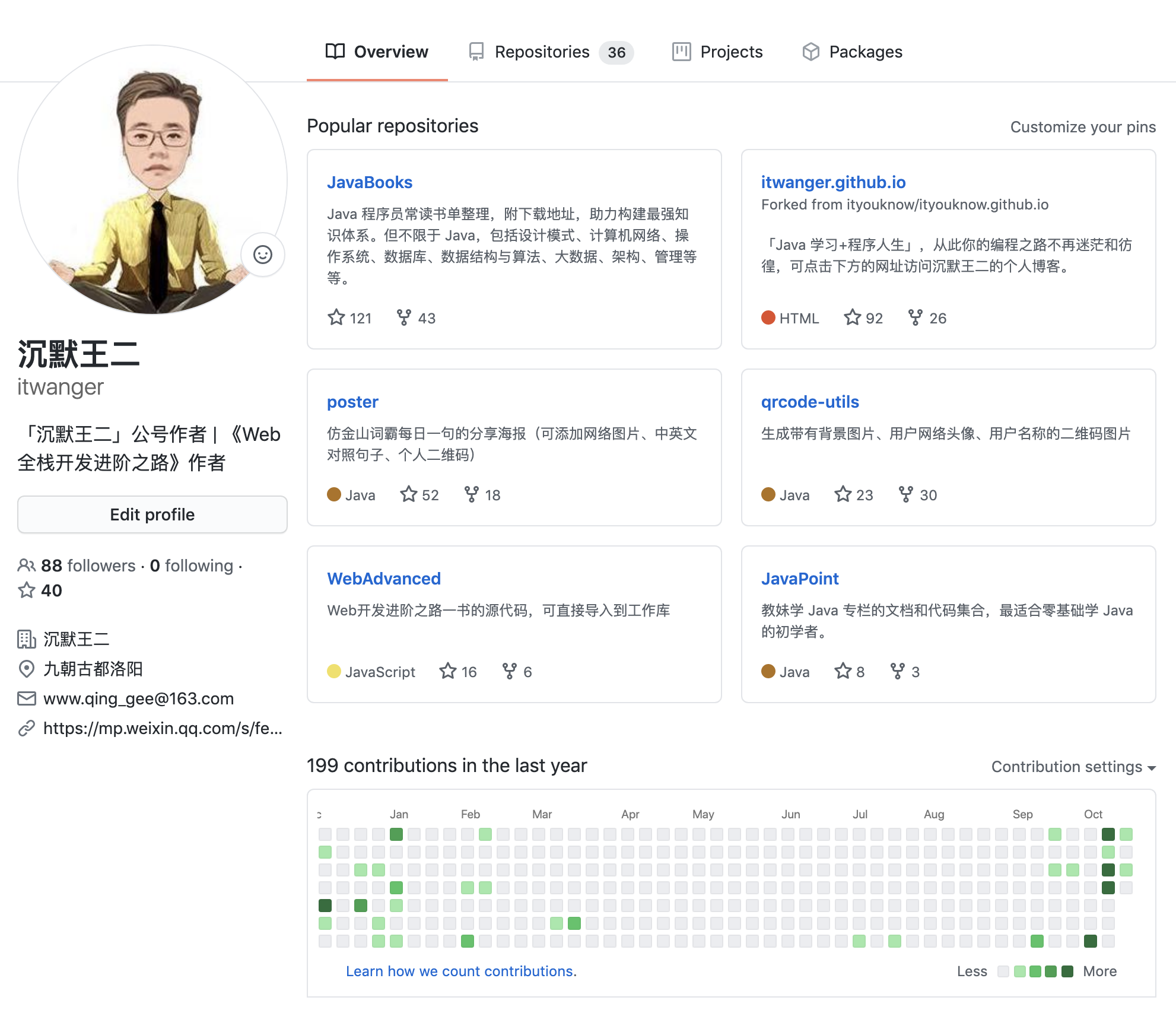The image size is (1176, 1010).
Task: Click the fork icon on WebAdvanced card
Action: tap(509, 671)
